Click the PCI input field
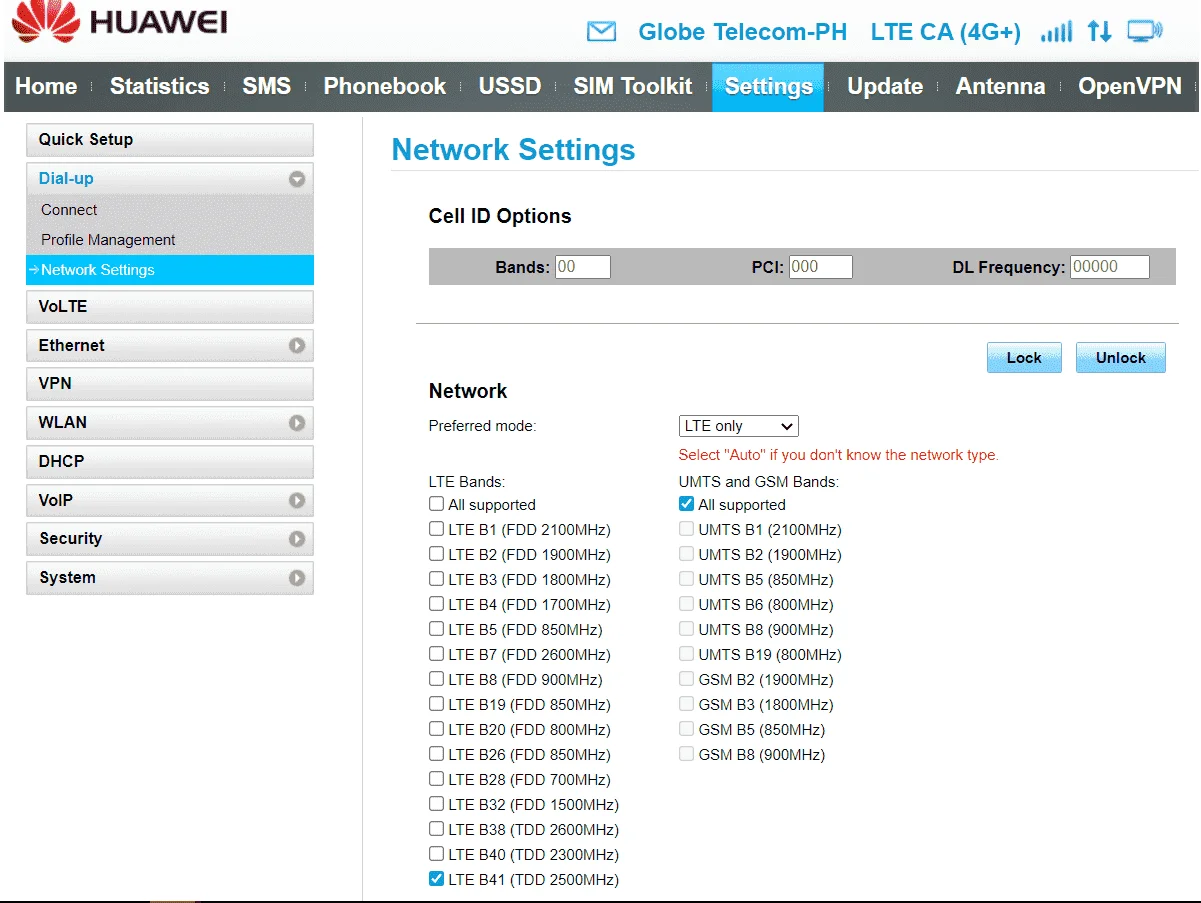Screen dimensions: 1201x903 tap(821, 267)
